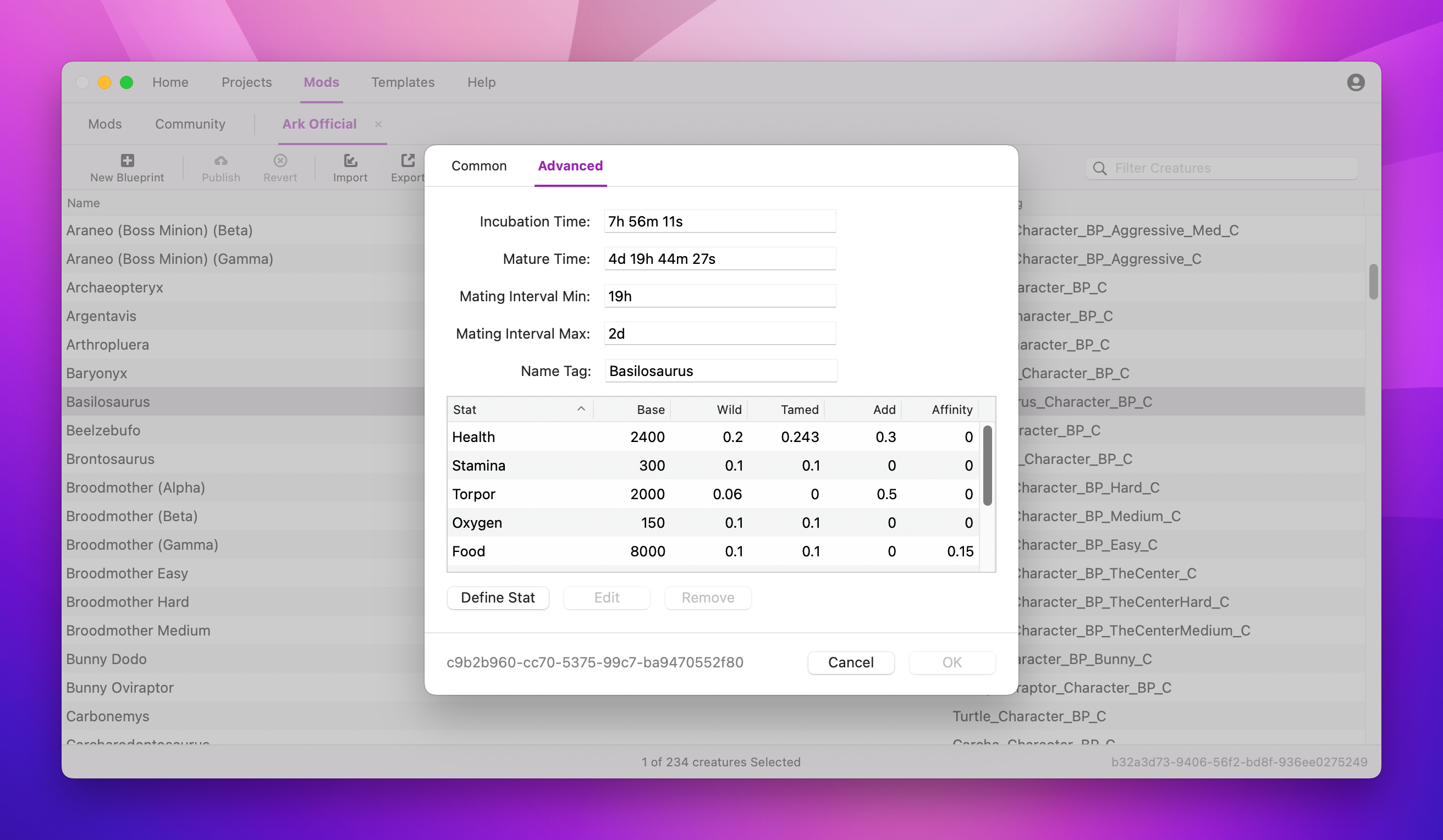This screenshot has height=840, width=1443.
Task: Open the Help tab
Action: pyautogui.click(x=481, y=82)
